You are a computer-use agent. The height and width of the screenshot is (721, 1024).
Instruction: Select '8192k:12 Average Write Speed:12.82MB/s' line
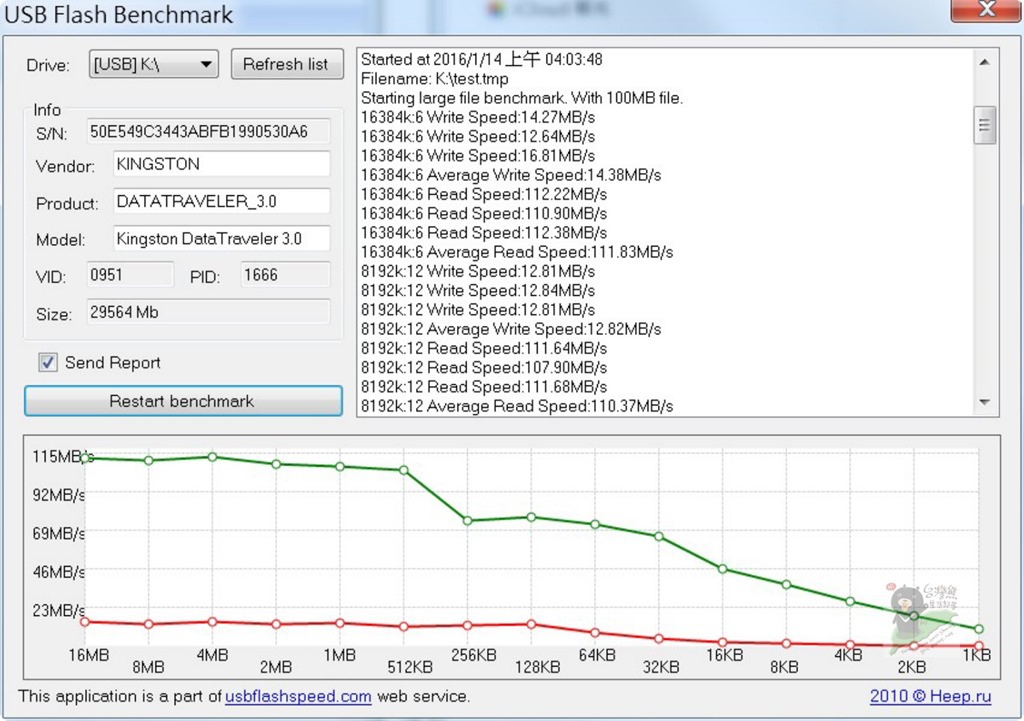click(511, 329)
